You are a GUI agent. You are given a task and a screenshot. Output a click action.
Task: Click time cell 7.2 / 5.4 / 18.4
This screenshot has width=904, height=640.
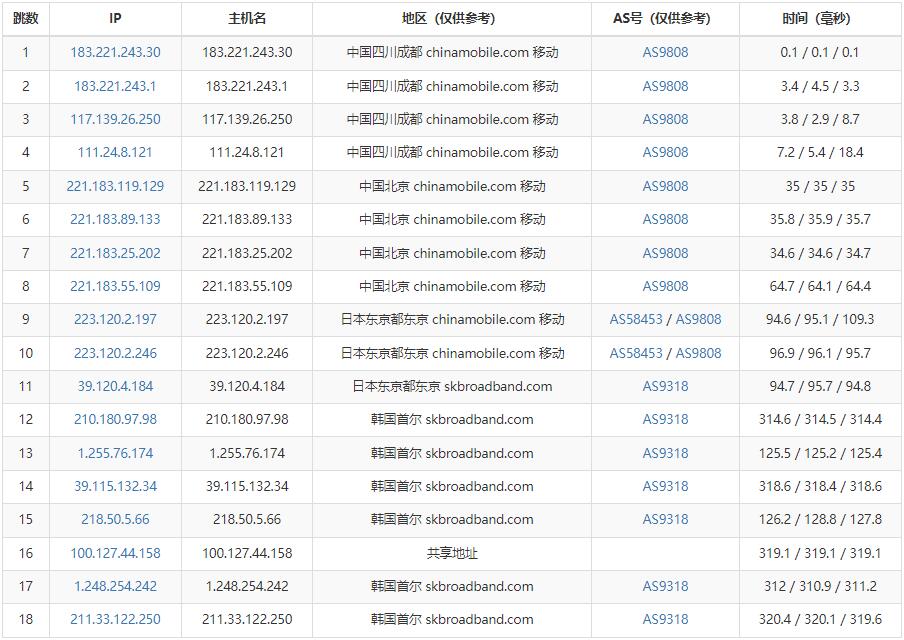tap(820, 152)
